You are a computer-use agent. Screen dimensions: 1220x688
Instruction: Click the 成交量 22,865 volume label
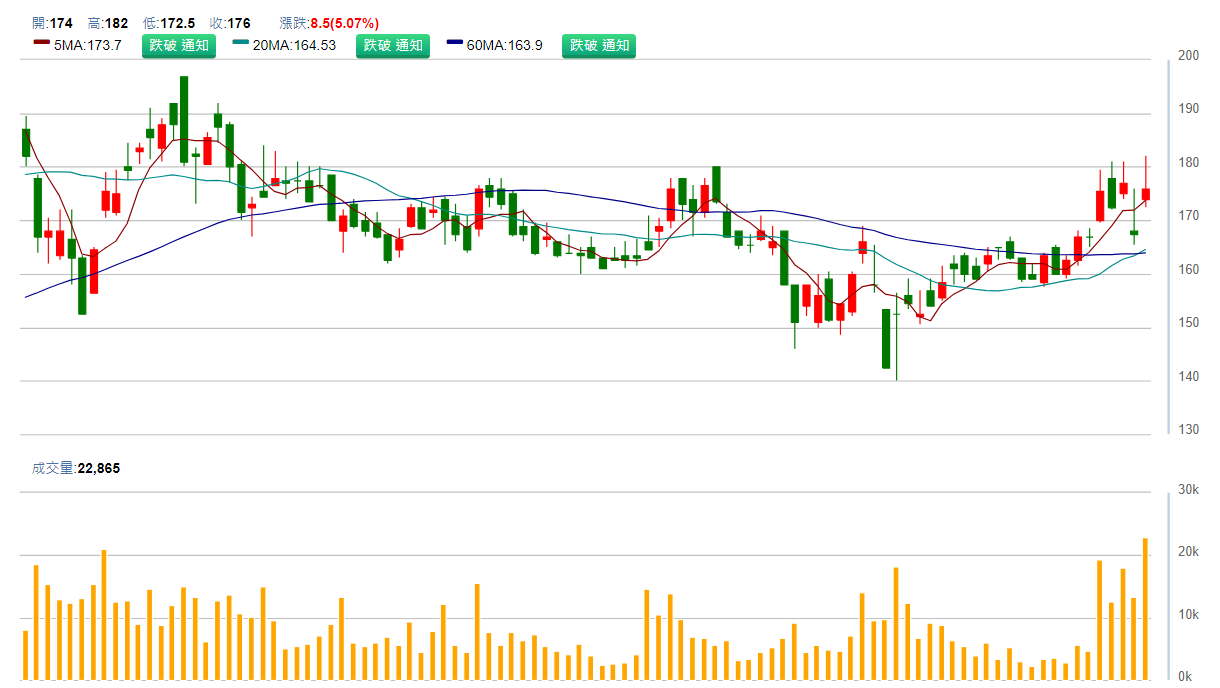pos(76,468)
